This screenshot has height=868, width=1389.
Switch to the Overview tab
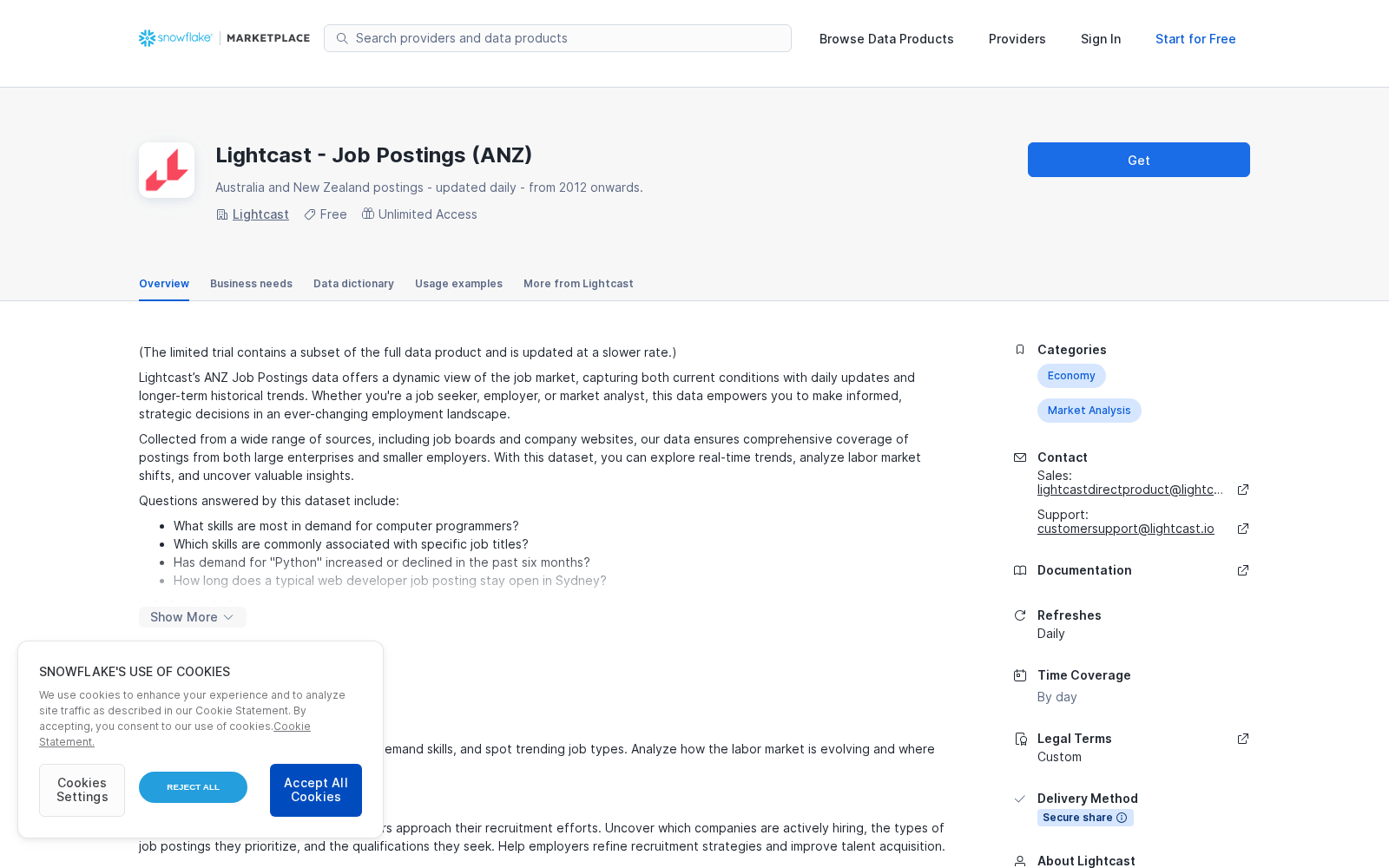pos(164,284)
